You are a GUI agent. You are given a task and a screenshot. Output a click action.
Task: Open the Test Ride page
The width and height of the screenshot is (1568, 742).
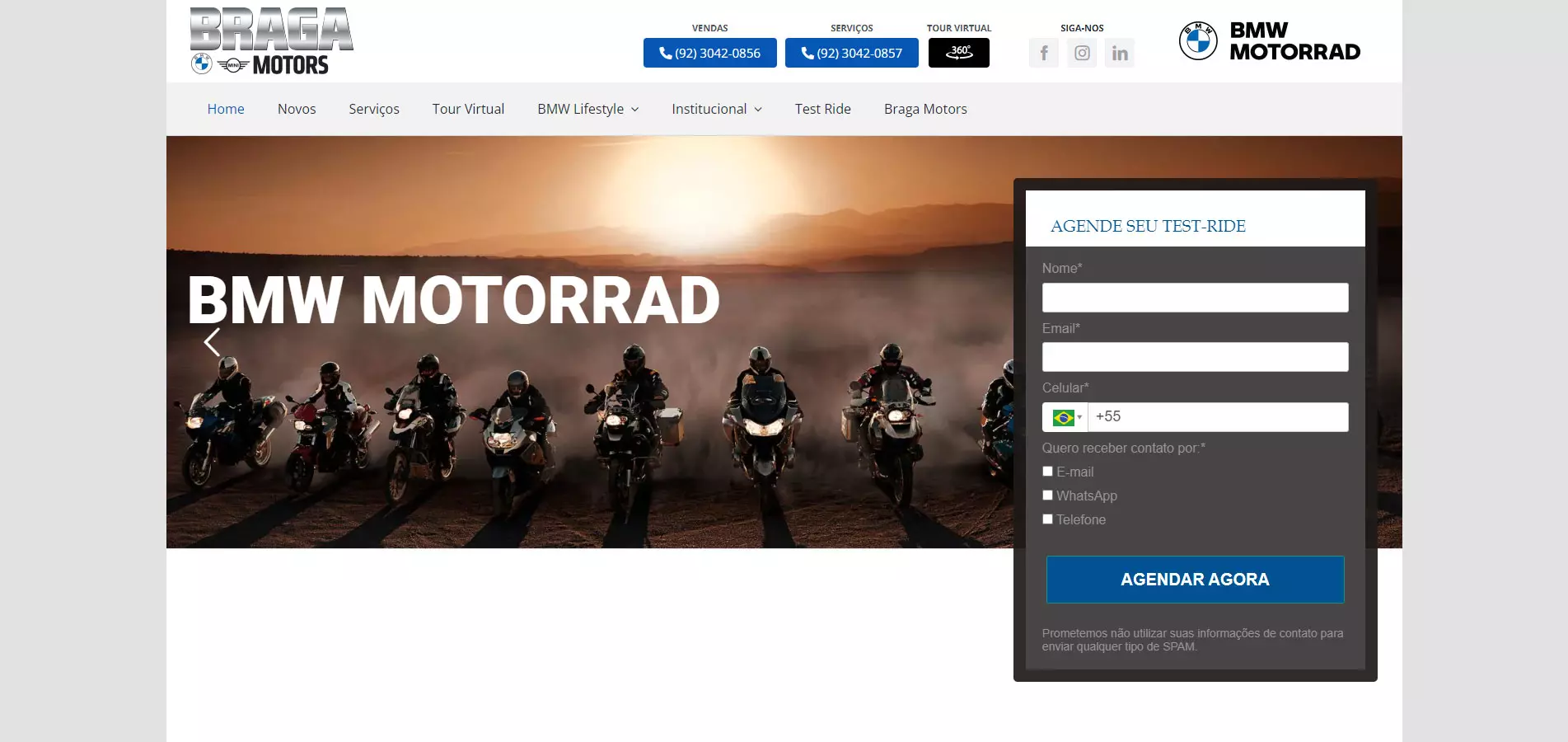pyautogui.click(x=823, y=109)
